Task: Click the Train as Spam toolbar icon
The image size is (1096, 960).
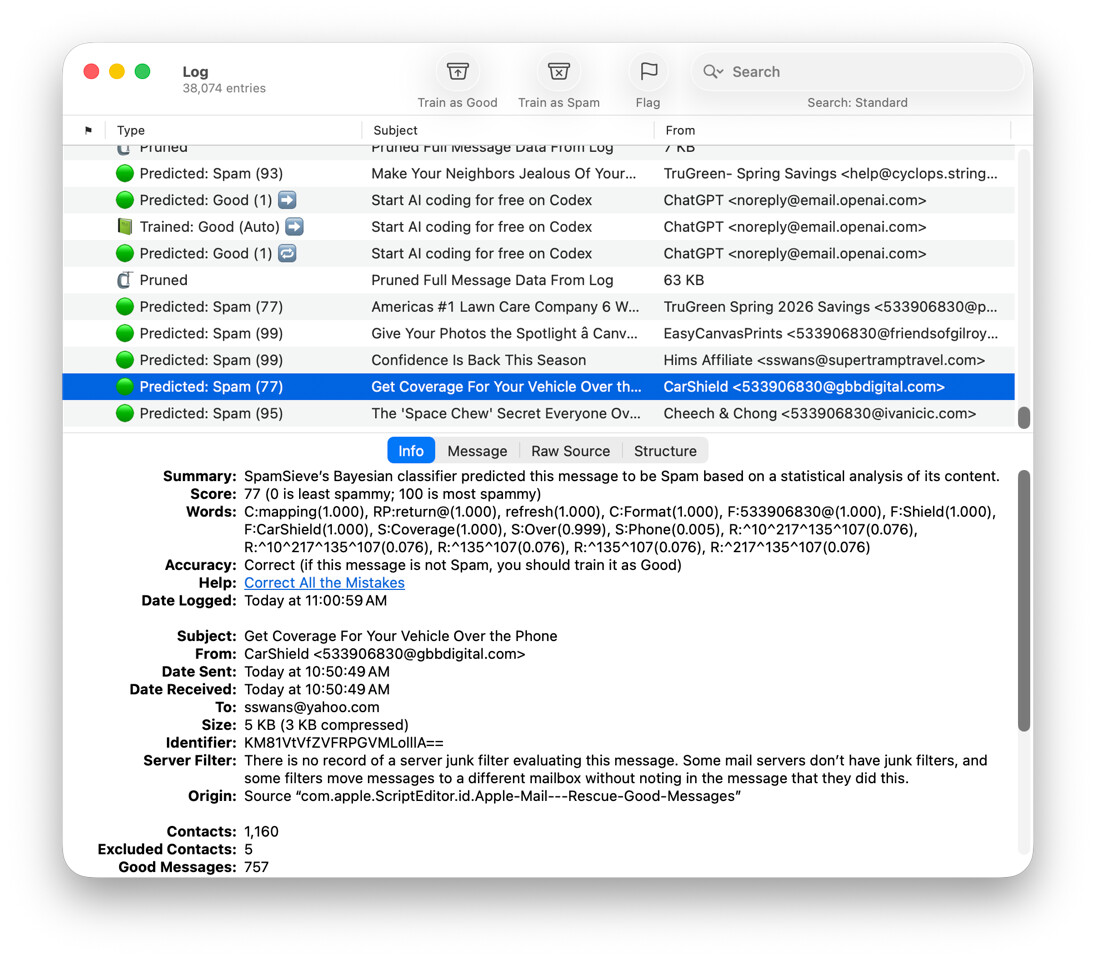Action: click(x=558, y=72)
